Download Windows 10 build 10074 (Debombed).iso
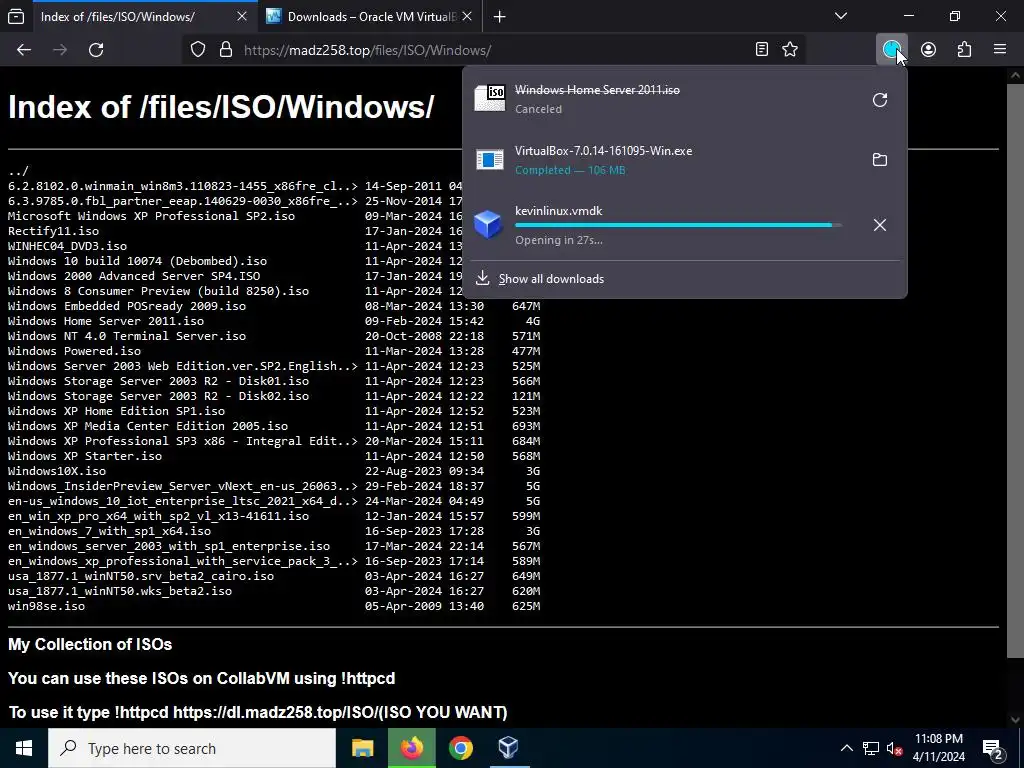Viewport: 1024px width, 768px height. [x=137, y=261]
